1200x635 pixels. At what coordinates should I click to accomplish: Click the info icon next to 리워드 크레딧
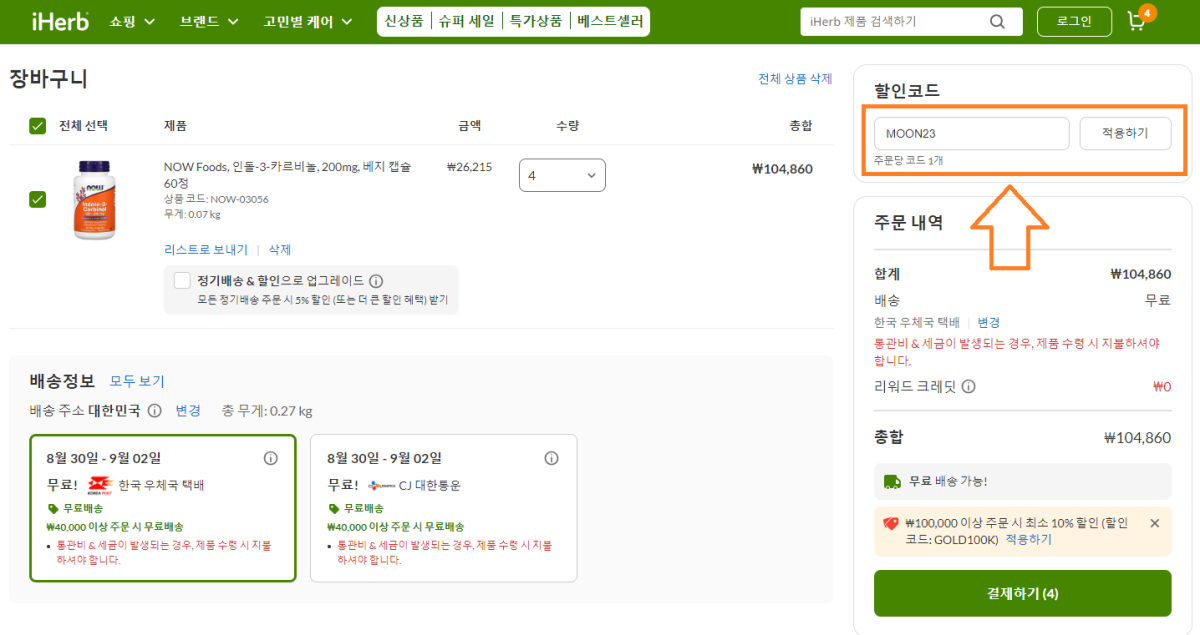point(968,387)
